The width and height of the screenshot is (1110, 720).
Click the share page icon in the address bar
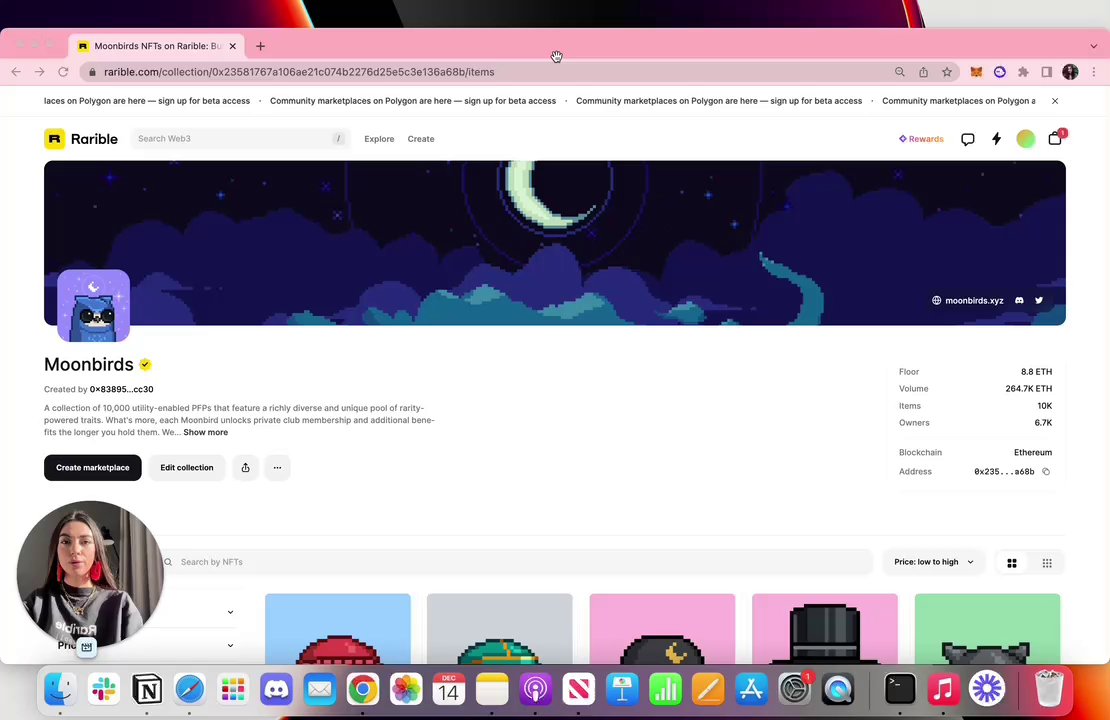point(923,72)
